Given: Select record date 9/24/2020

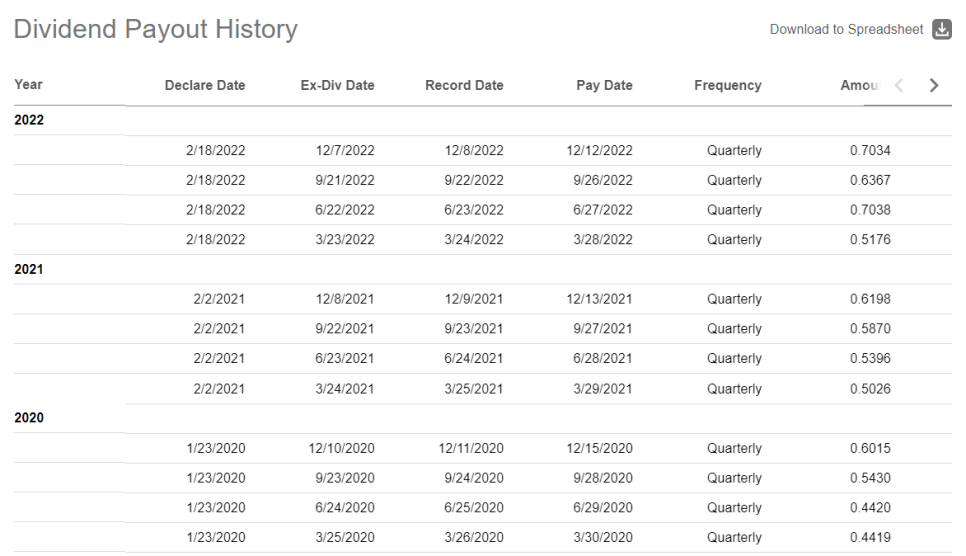Looking at the screenshot, I should pos(474,478).
